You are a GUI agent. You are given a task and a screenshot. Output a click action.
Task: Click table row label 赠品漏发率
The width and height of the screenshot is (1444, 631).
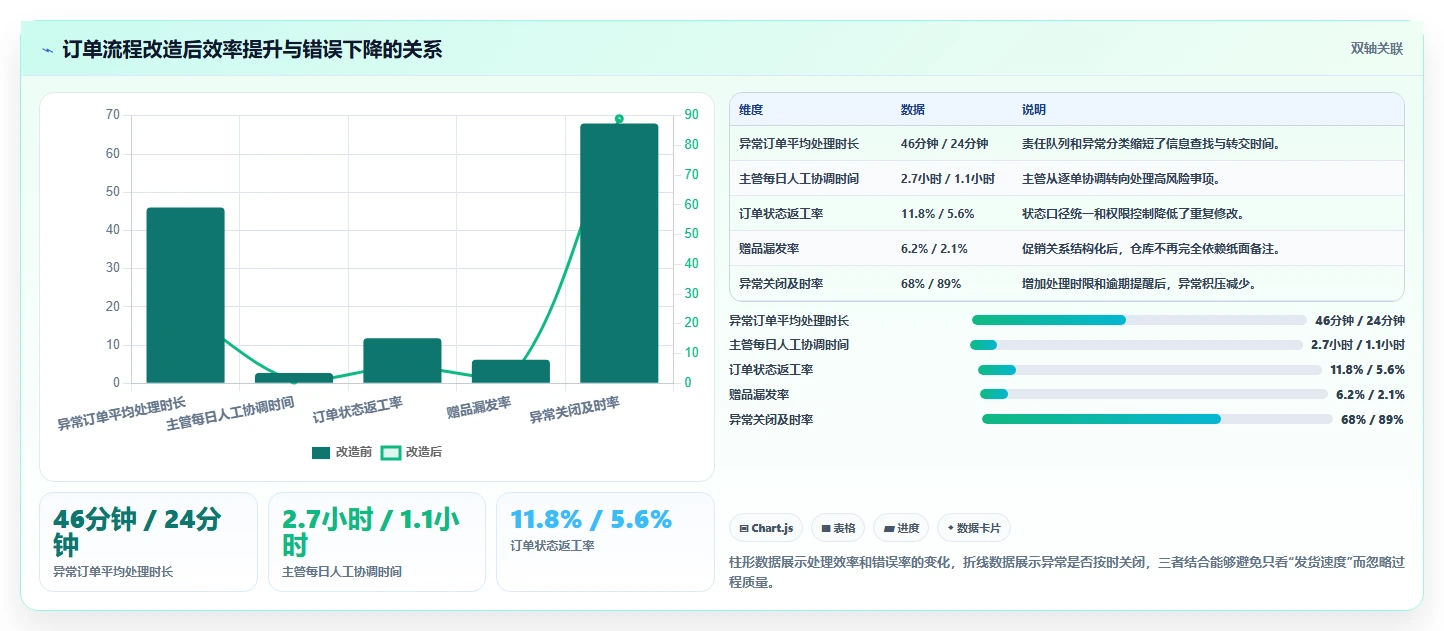[x=769, y=249]
